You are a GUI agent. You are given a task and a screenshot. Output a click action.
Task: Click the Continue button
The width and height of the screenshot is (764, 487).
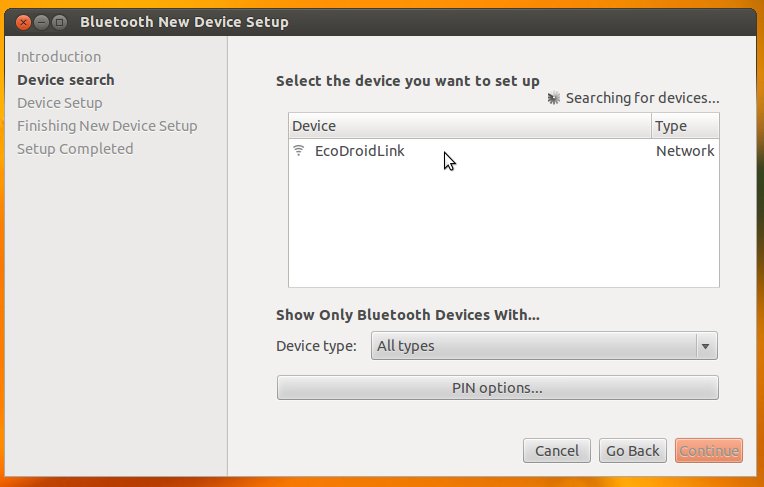tap(708, 451)
